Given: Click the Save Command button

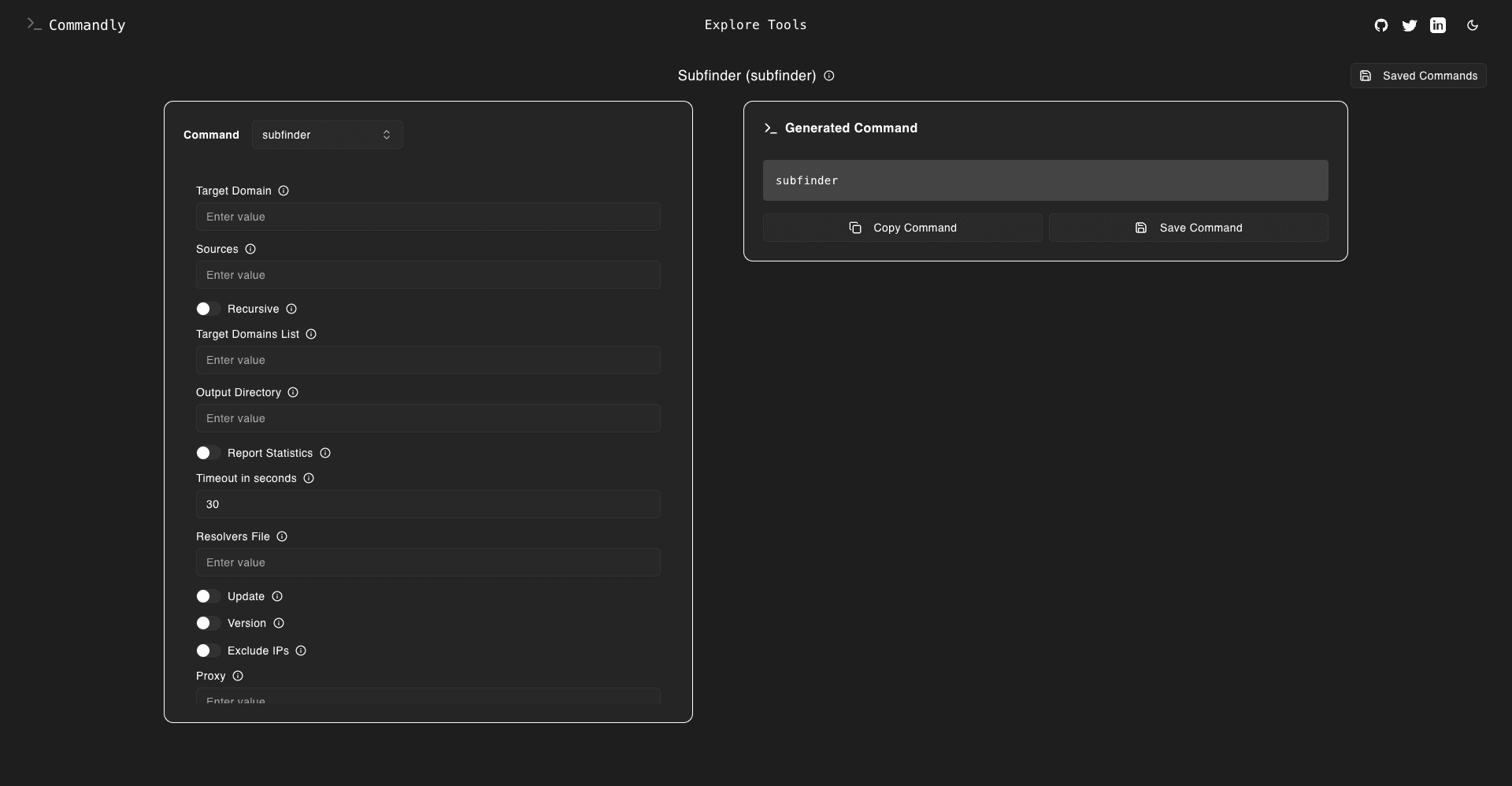Looking at the screenshot, I should pos(1188,228).
